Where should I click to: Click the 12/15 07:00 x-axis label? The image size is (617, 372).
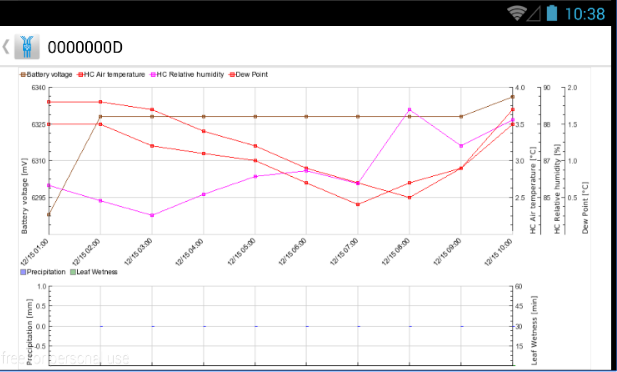(x=345, y=251)
